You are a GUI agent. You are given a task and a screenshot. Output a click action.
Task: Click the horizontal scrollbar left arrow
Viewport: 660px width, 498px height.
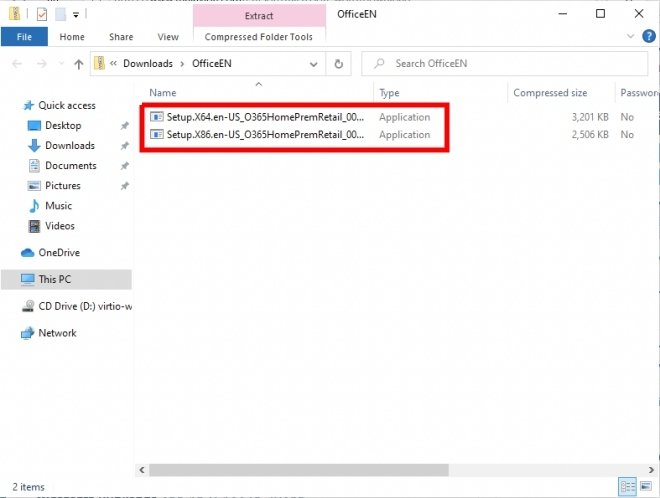[142, 470]
